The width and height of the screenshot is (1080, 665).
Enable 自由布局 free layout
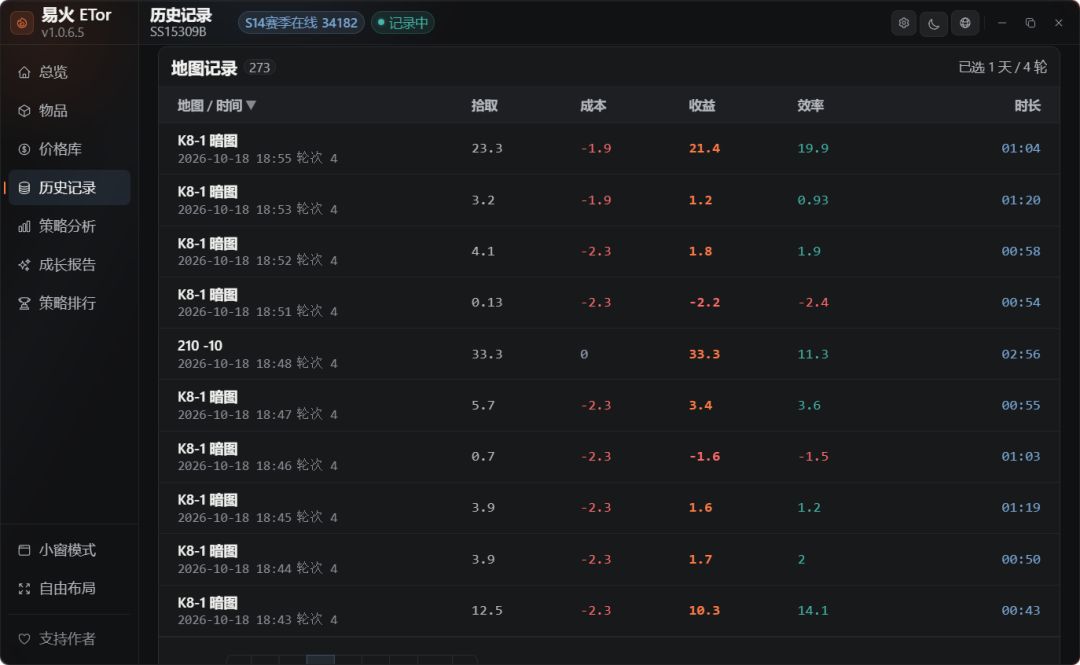(x=69, y=589)
